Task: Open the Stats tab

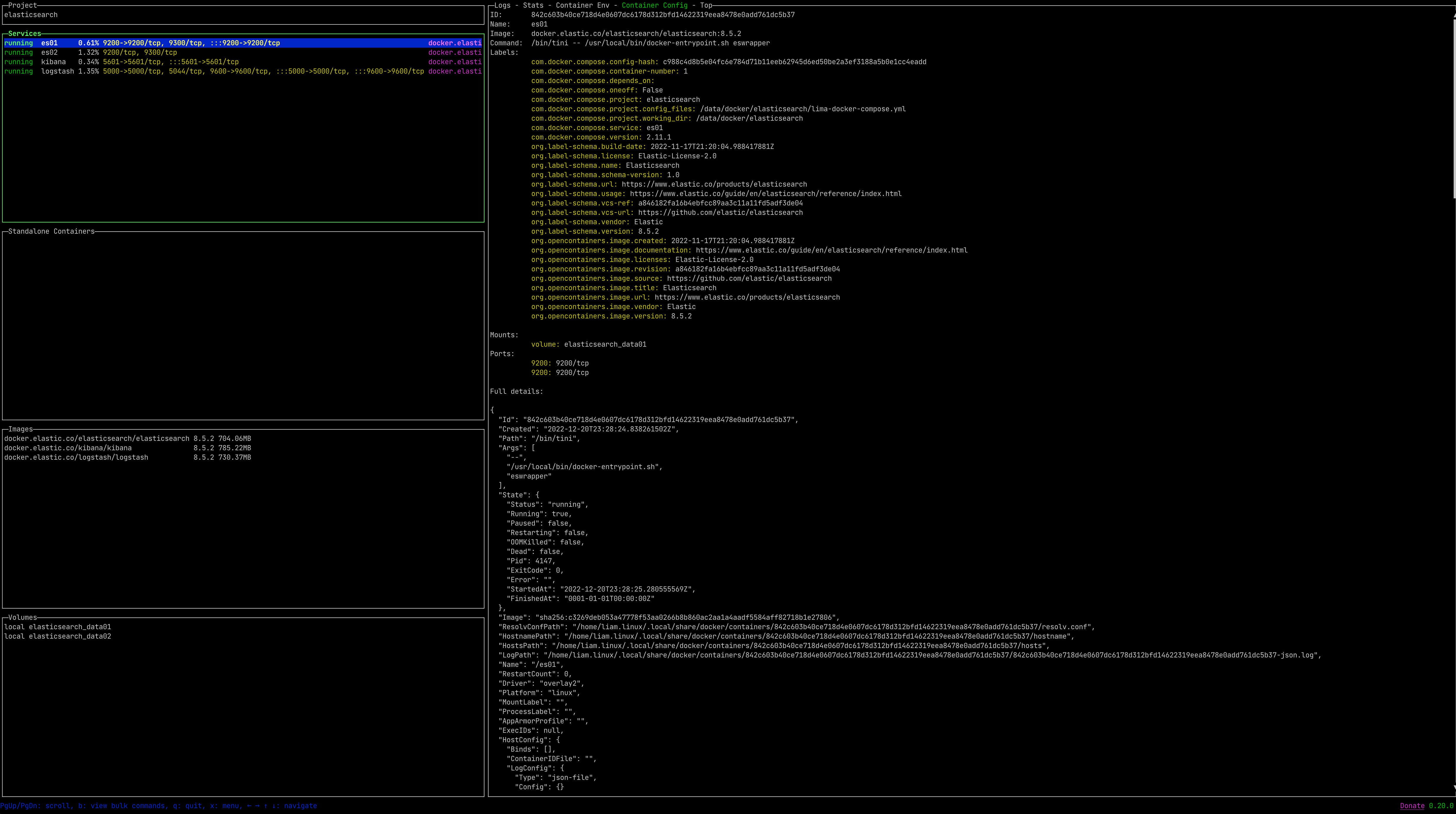Action: click(533, 5)
